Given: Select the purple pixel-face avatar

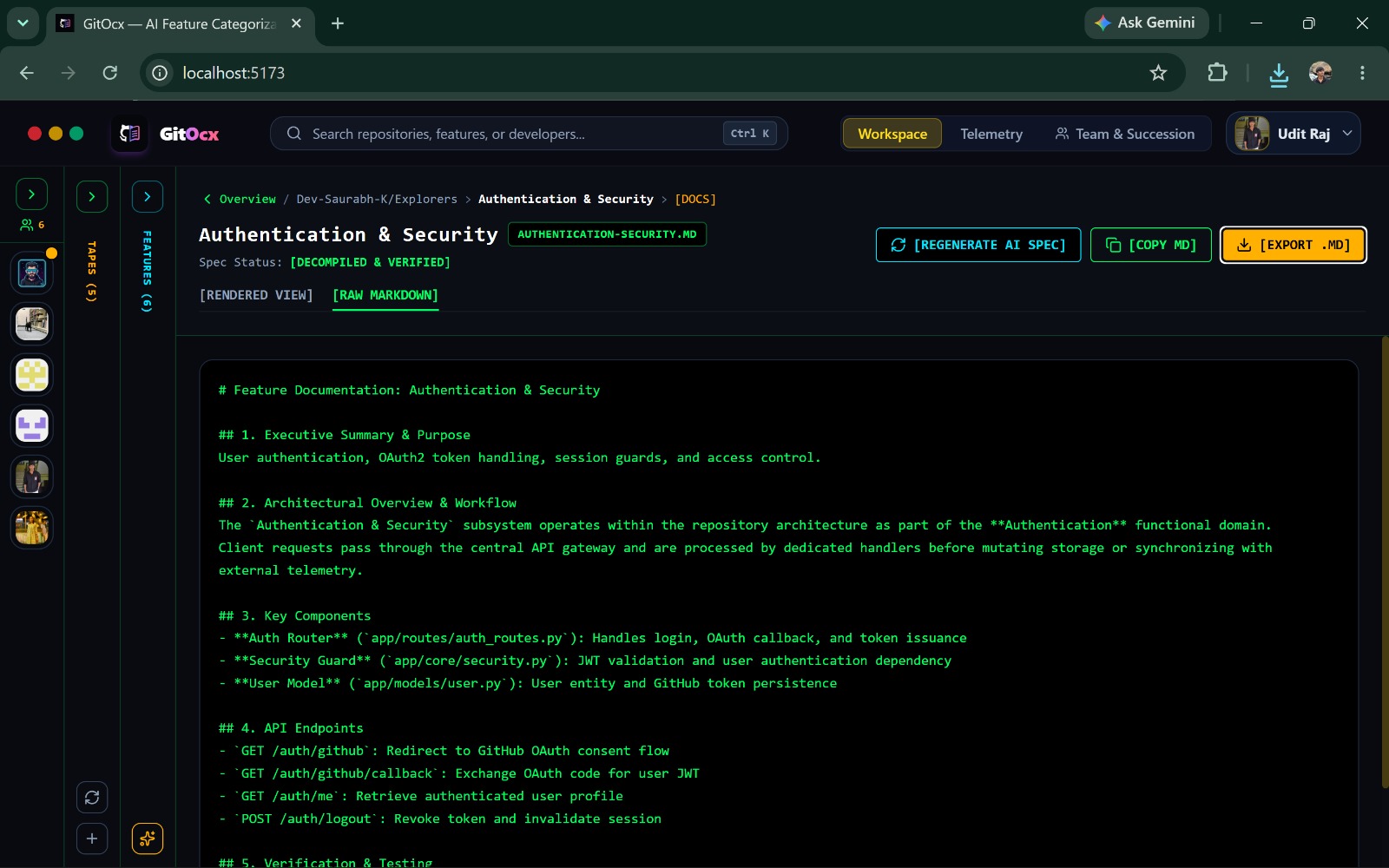Looking at the screenshot, I should pyautogui.click(x=32, y=425).
